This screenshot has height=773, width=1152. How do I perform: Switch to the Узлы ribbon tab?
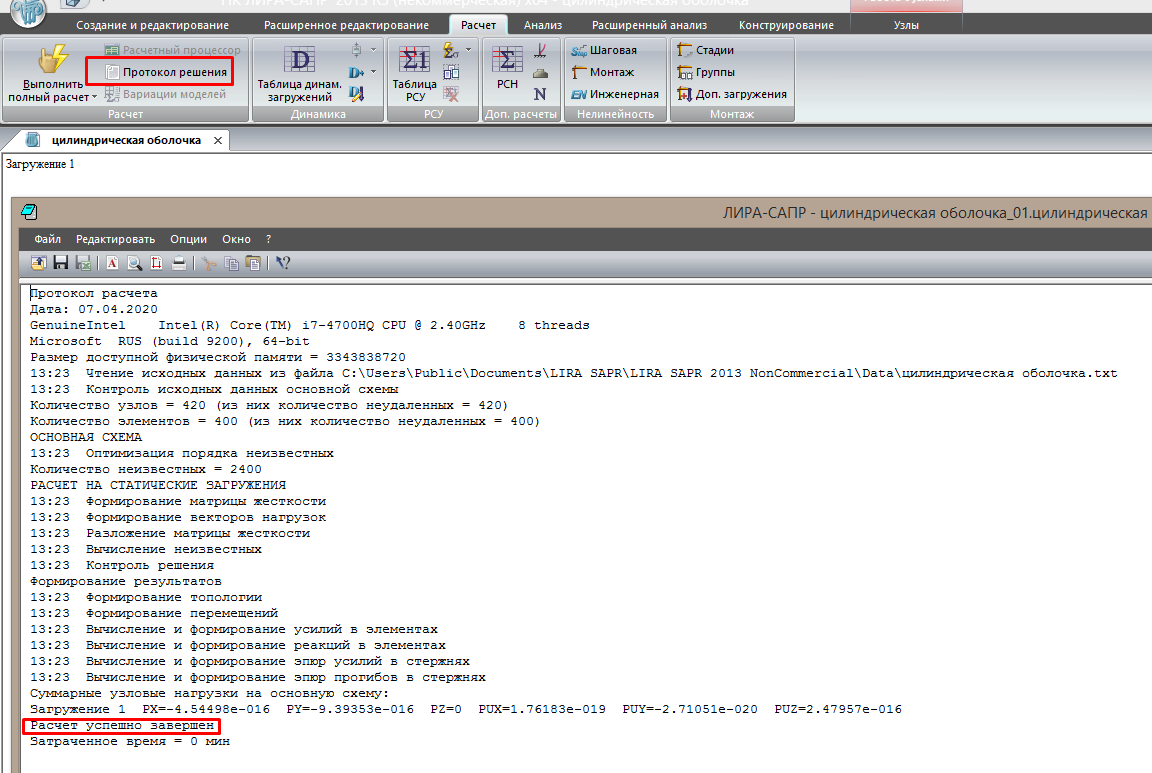pos(906,25)
